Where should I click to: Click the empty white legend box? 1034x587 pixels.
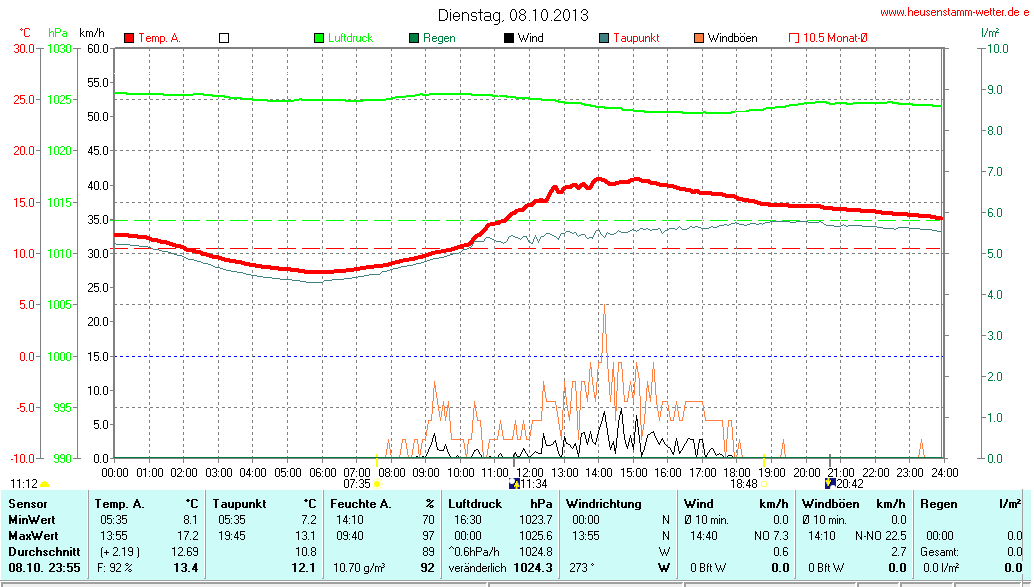(224, 38)
